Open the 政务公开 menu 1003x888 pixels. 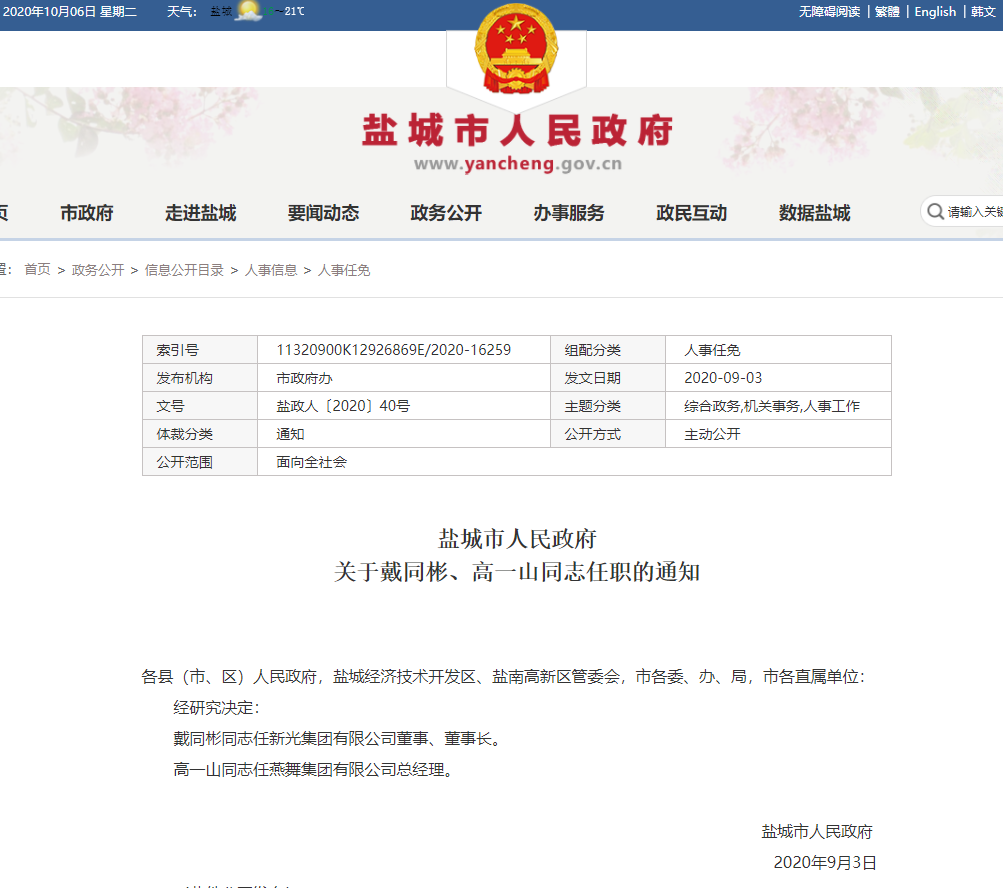pos(446,212)
